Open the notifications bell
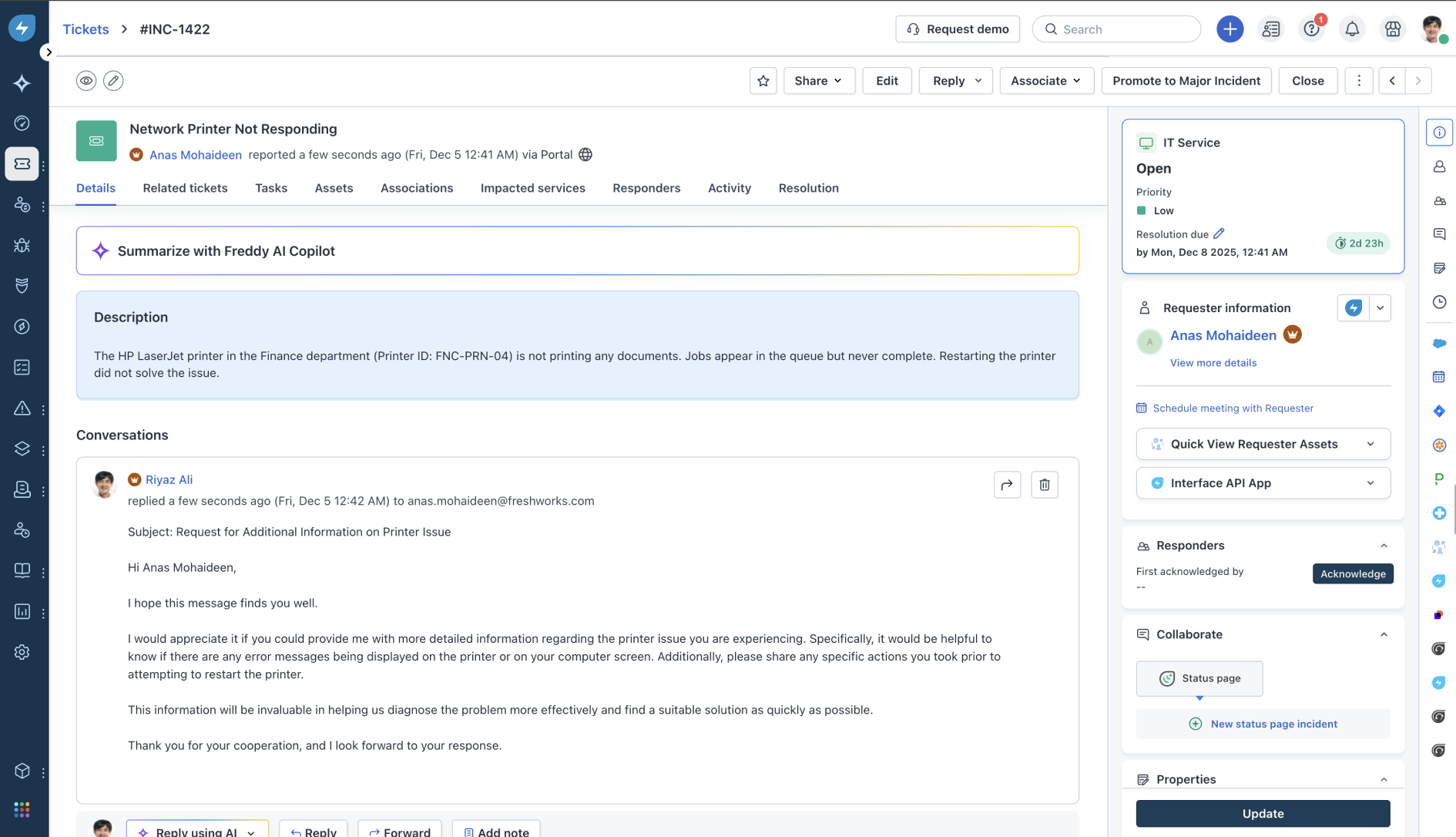This screenshot has width=1456, height=837. click(x=1351, y=29)
